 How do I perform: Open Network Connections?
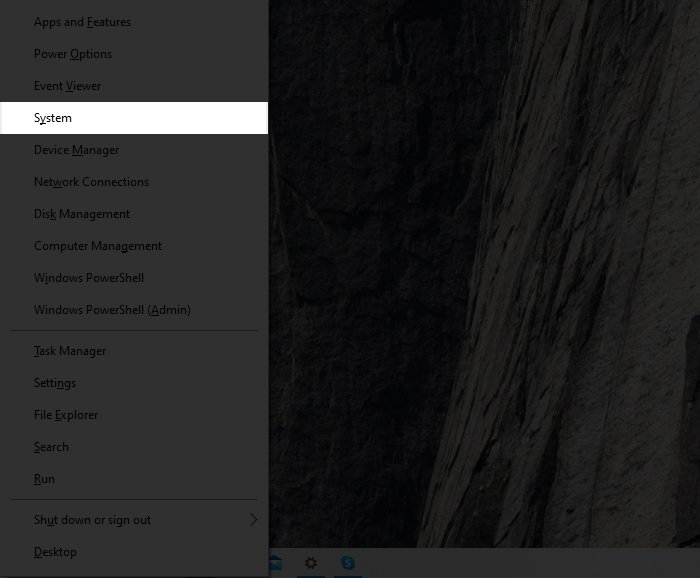91,182
